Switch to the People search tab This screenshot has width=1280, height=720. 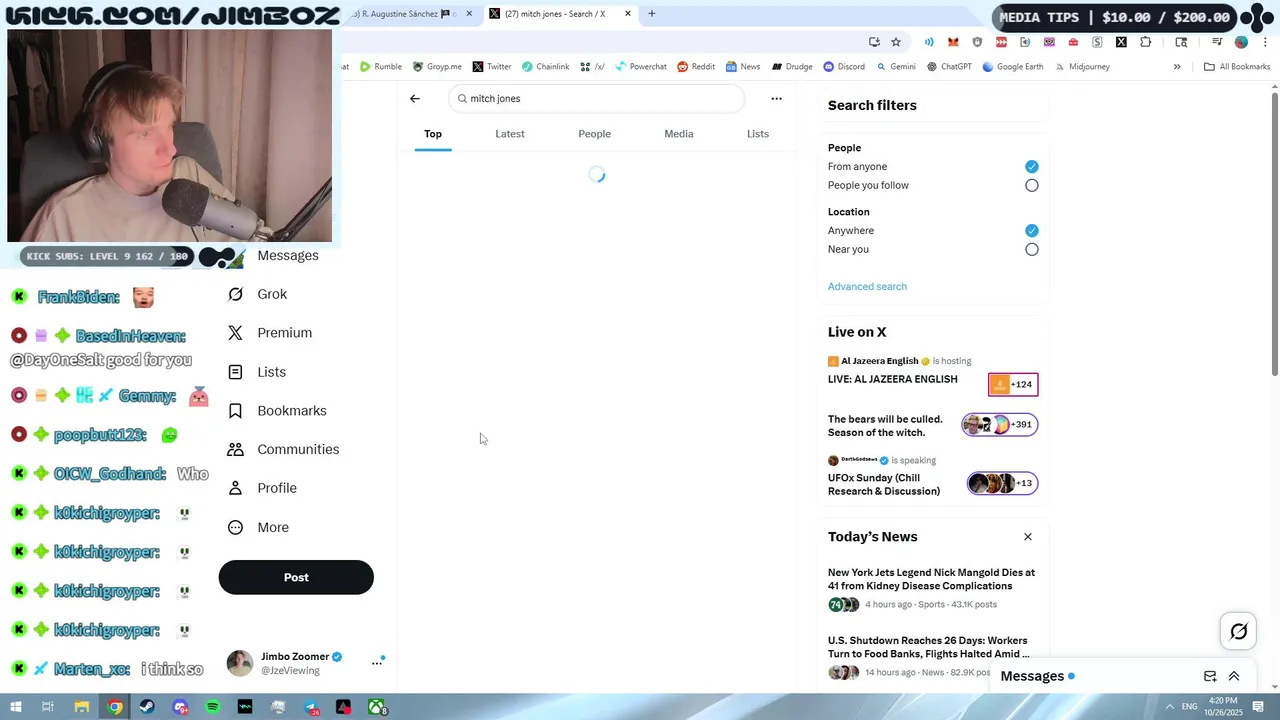click(594, 134)
